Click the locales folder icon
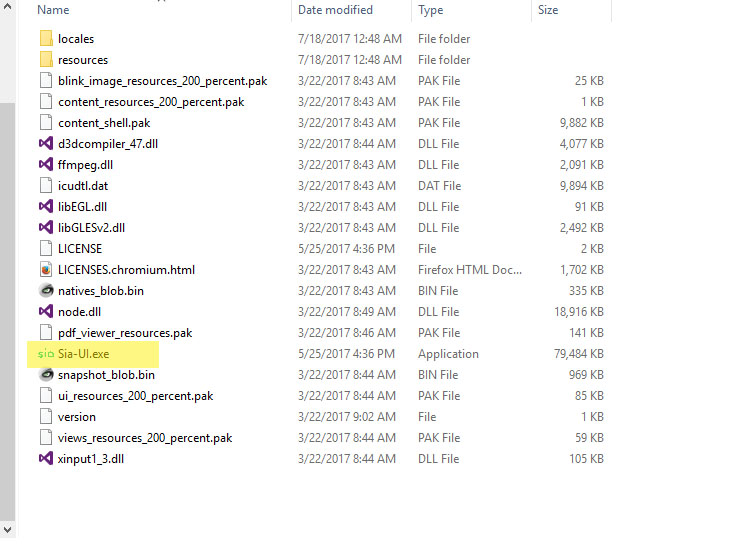The height and width of the screenshot is (552, 733). [46, 38]
